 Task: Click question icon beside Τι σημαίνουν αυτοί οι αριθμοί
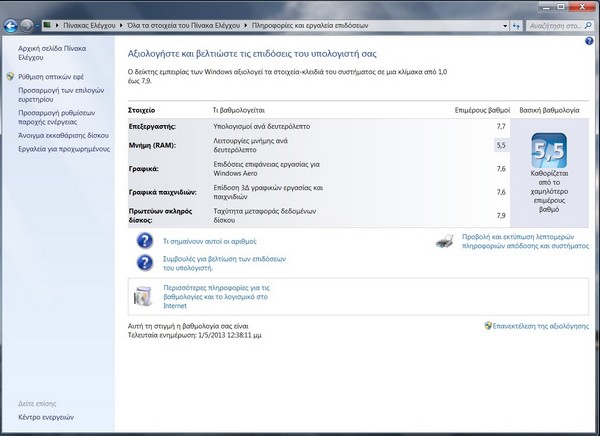tap(145, 241)
